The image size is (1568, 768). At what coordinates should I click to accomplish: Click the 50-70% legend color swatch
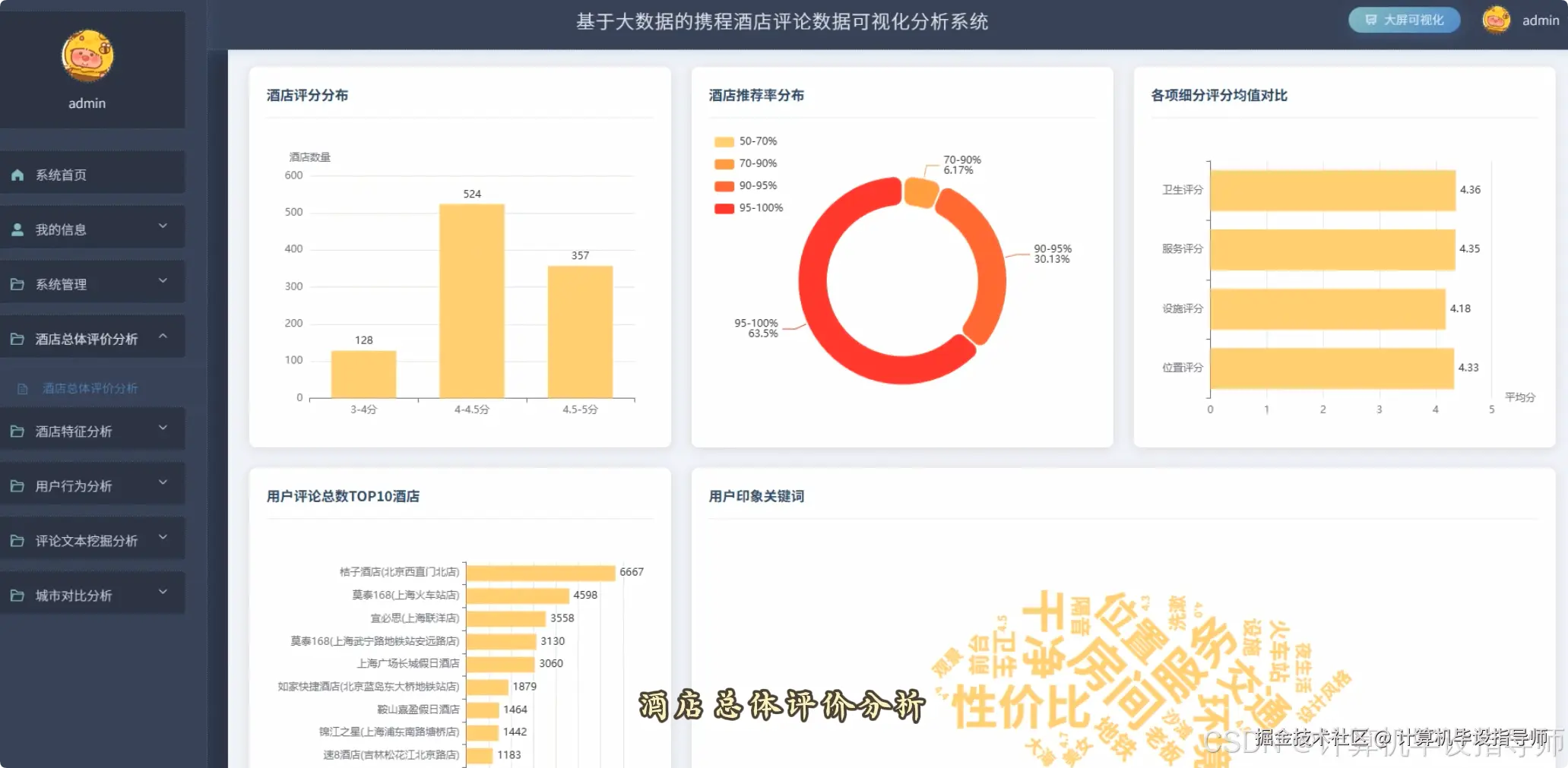724,142
